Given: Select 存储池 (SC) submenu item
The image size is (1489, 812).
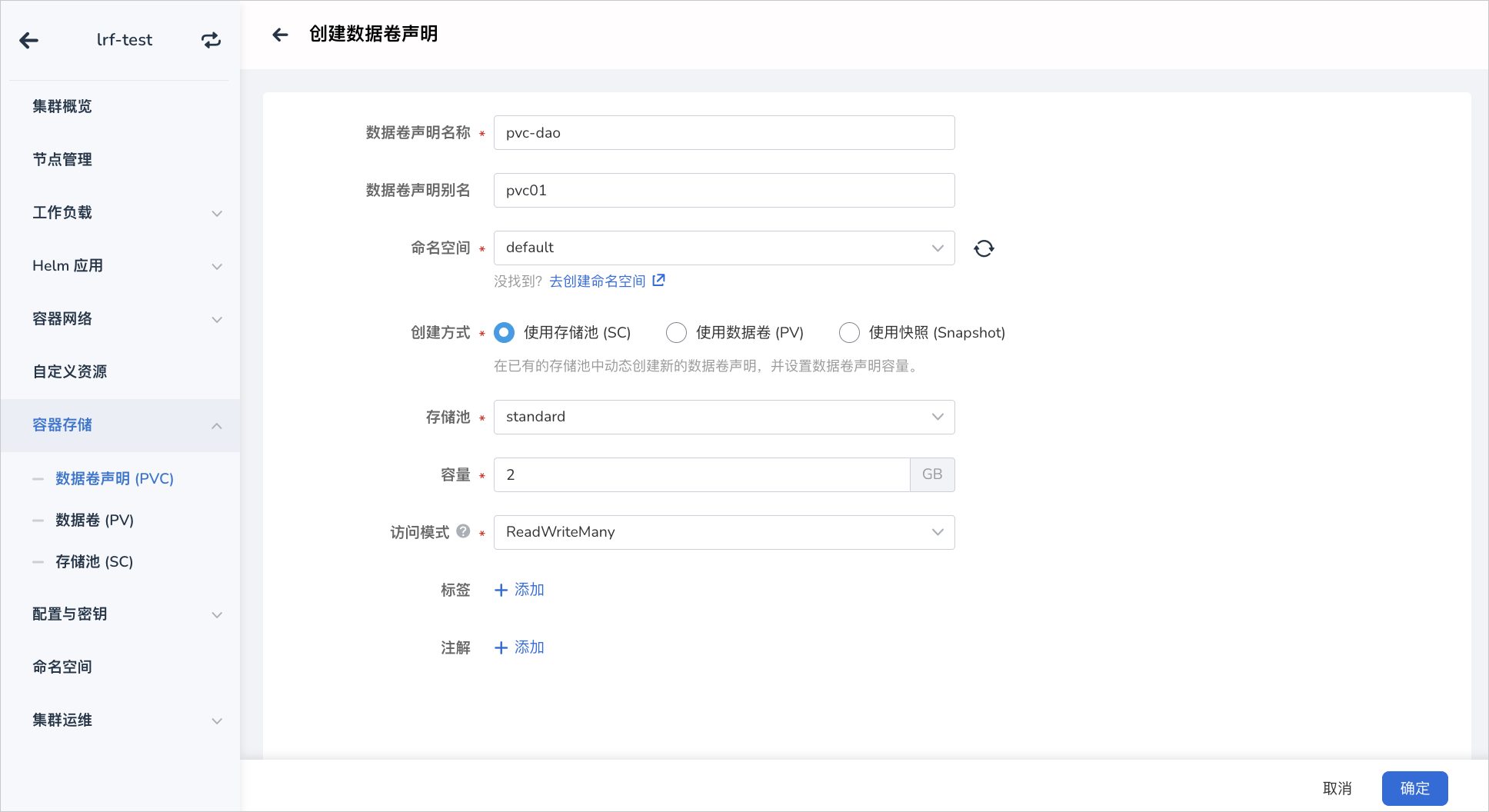Looking at the screenshot, I should tap(95, 561).
